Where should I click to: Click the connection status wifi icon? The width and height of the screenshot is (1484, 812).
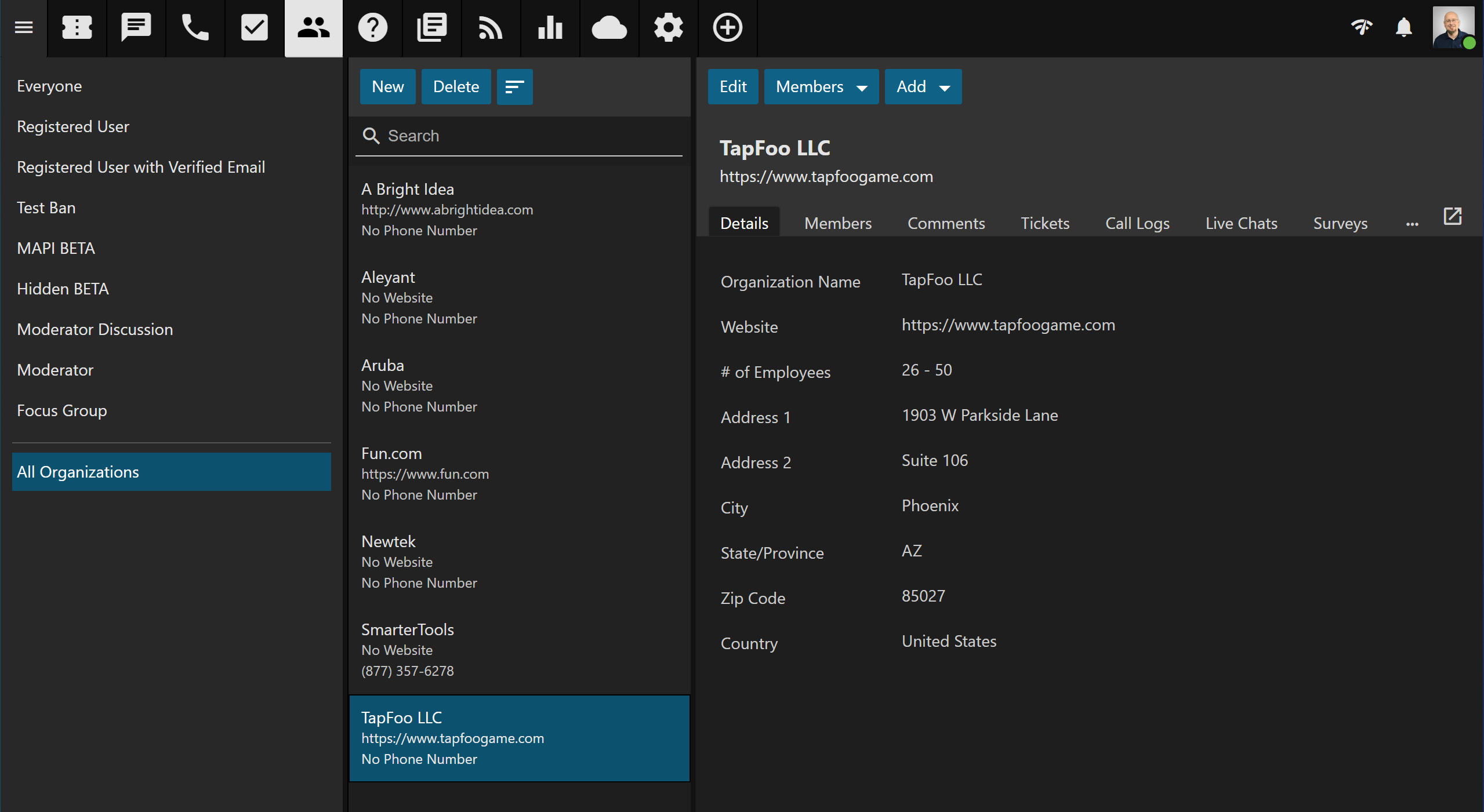pyautogui.click(x=1362, y=27)
